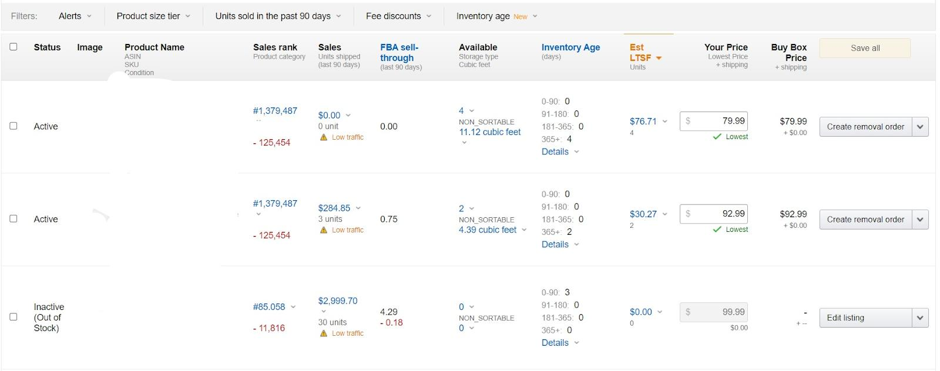Open the Alerts filter dropdown
Screen dimensions: 940x371
(x=75, y=16)
